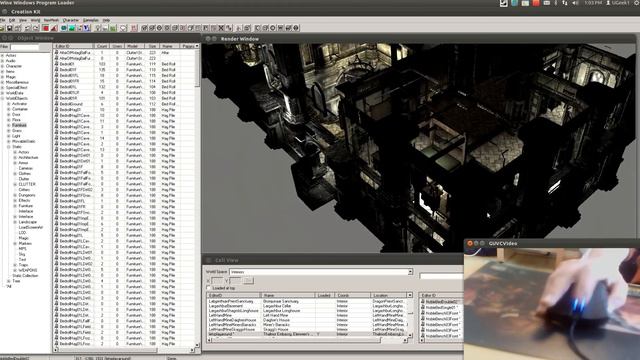
Task: Click the BedrollGround row name
Action: point(70,104)
